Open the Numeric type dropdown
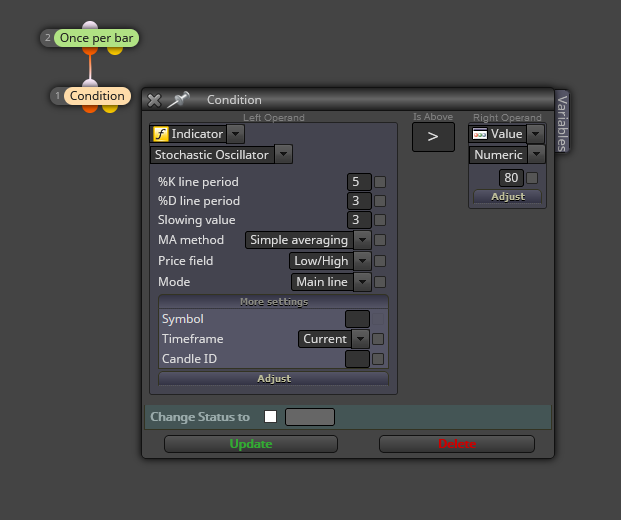The width and height of the screenshot is (621, 520). click(x=537, y=154)
